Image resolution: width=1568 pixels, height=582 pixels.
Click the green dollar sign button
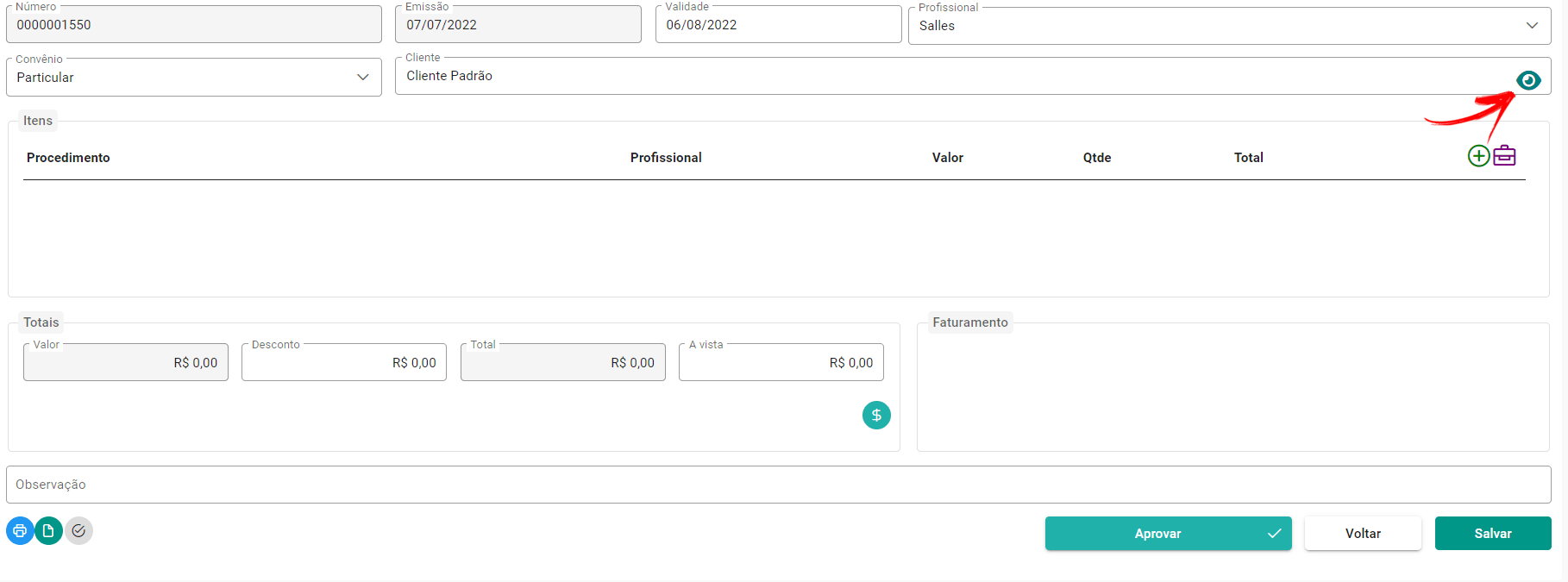point(876,416)
